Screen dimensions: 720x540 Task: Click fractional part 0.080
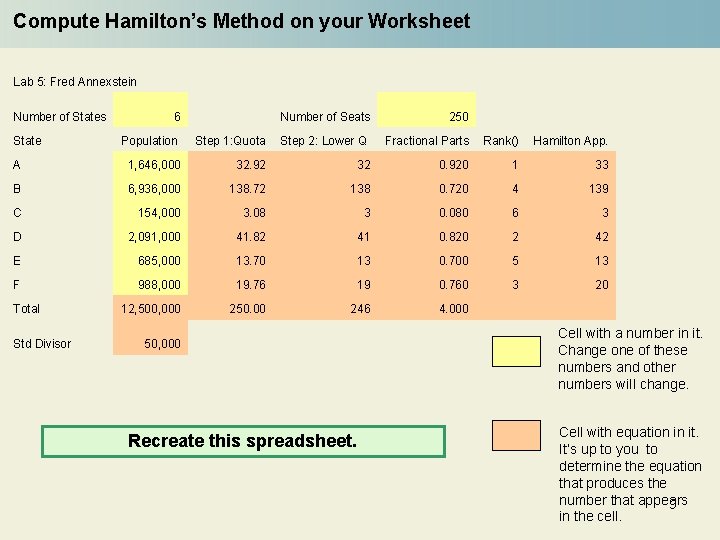tap(454, 213)
